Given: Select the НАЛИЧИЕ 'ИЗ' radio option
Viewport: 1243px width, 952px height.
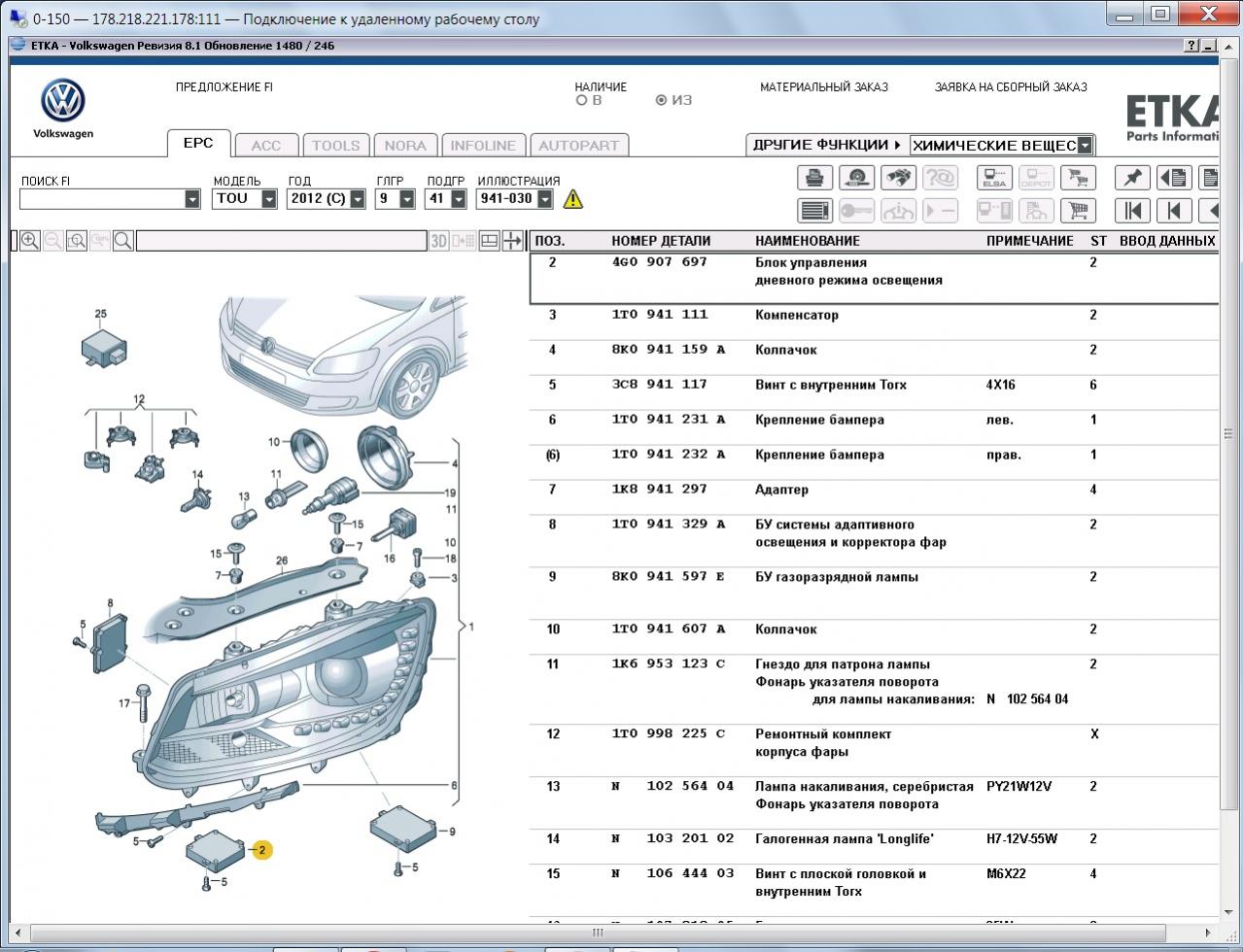Looking at the screenshot, I should point(662,100).
